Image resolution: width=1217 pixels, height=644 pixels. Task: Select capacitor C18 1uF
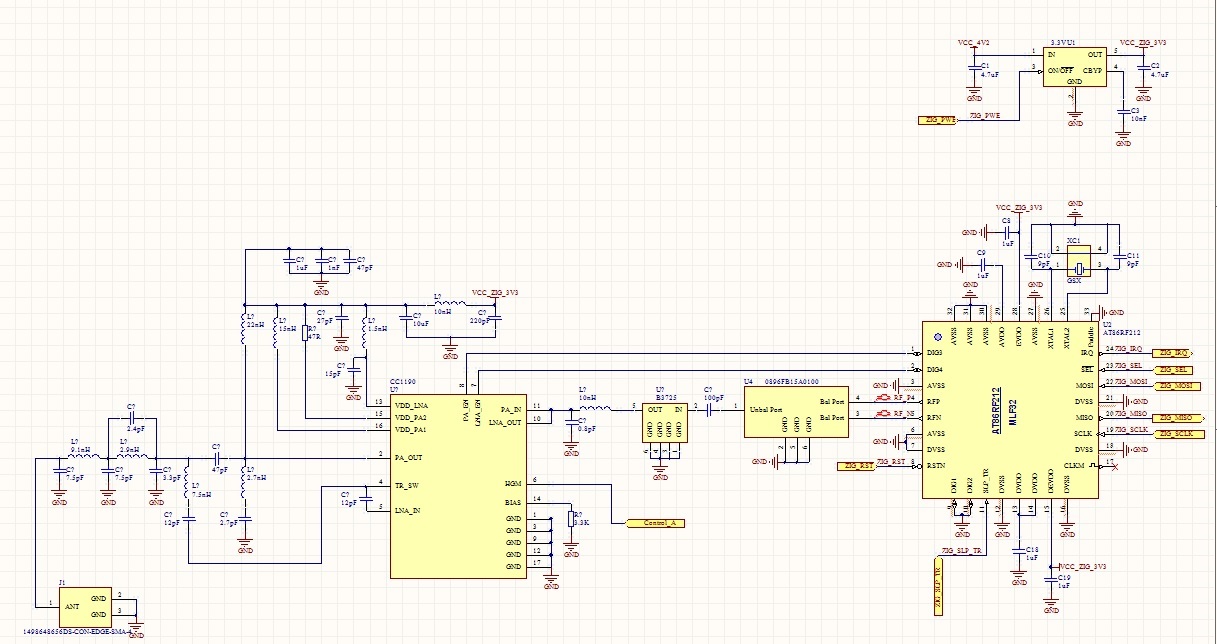(x=1019, y=551)
